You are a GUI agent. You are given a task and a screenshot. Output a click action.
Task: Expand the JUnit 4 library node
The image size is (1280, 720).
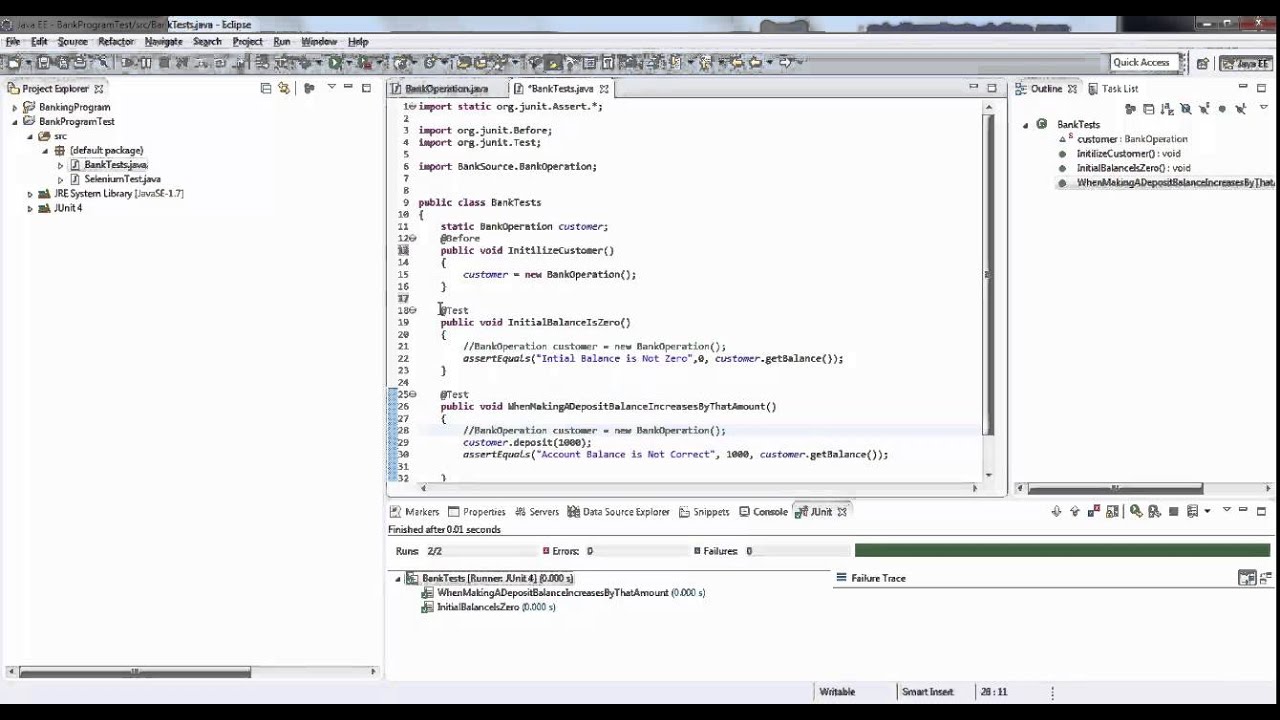point(30,208)
